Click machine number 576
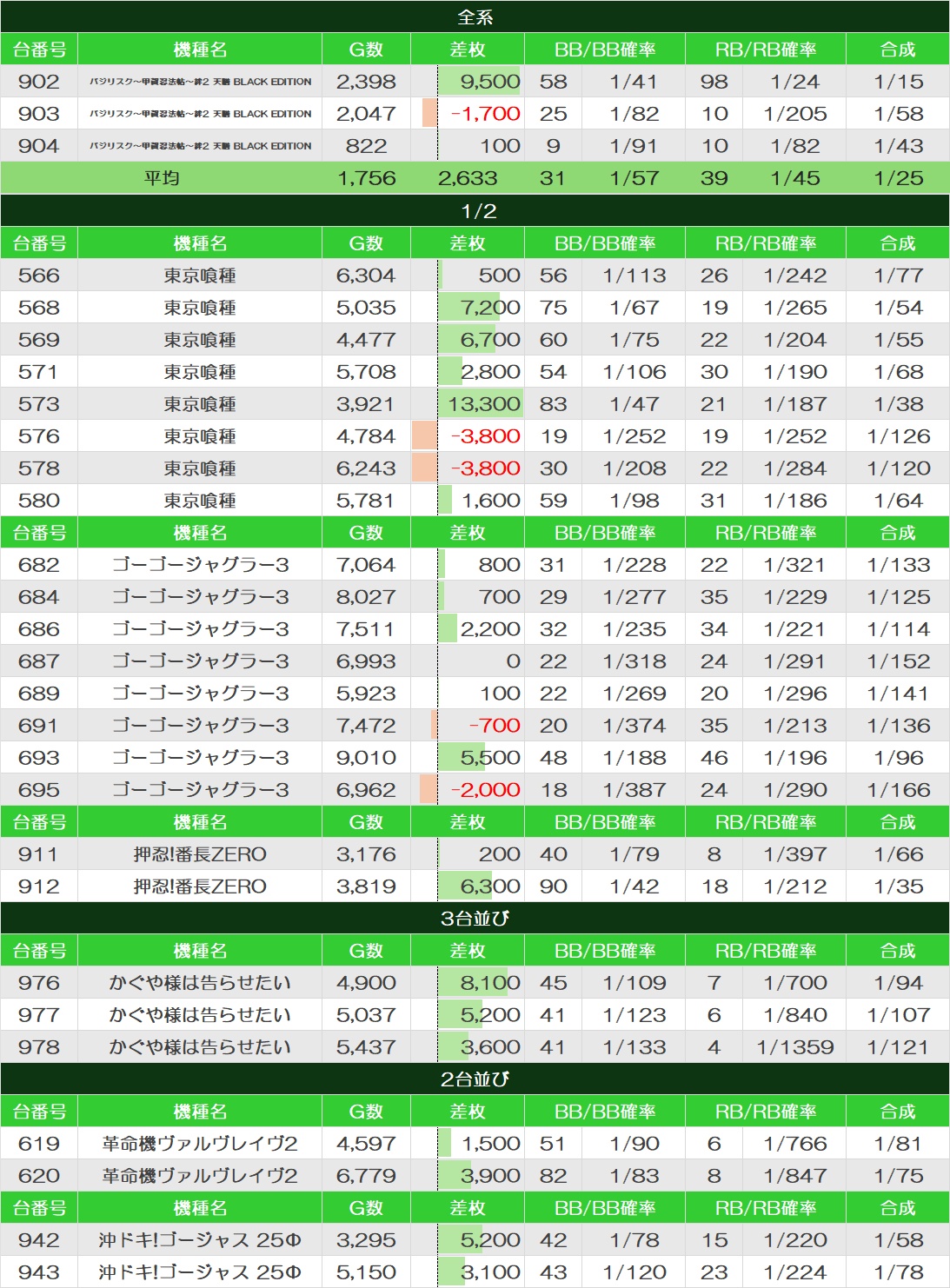This screenshot has height=1288, width=950. click(x=39, y=436)
